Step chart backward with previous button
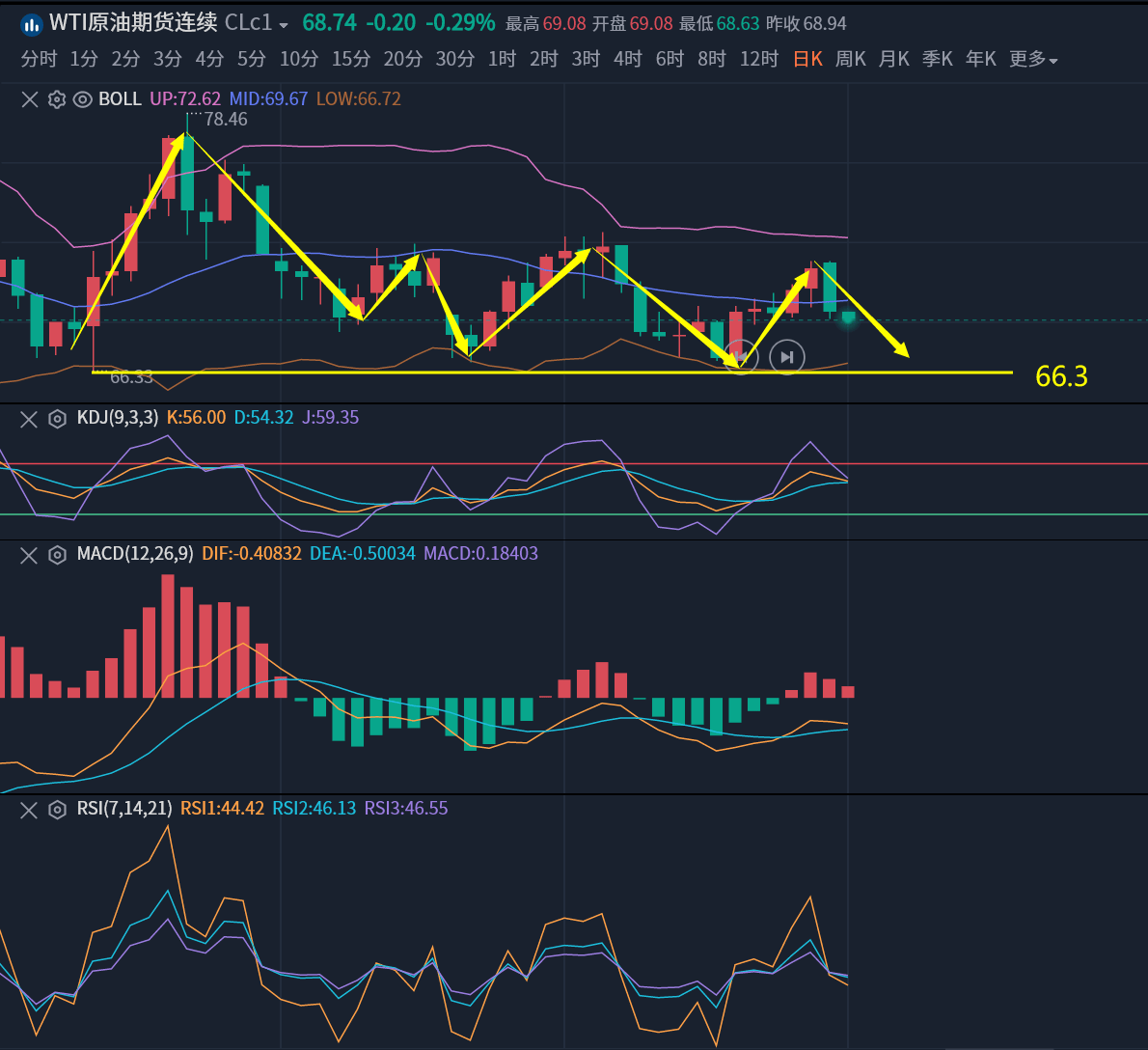This screenshot has height=1050, width=1148. pos(741,357)
